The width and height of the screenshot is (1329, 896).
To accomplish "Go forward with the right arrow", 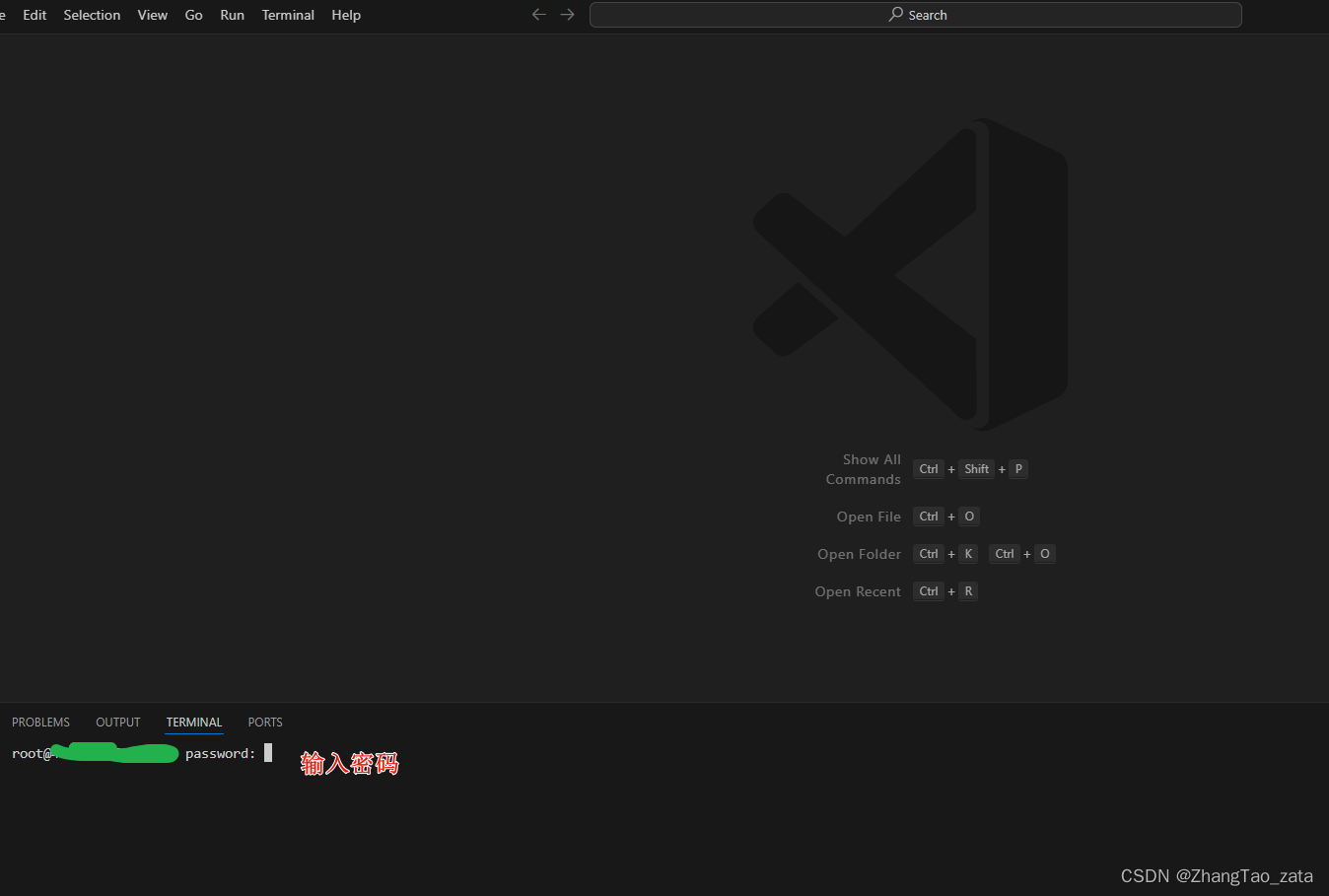I will tap(567, 15).
